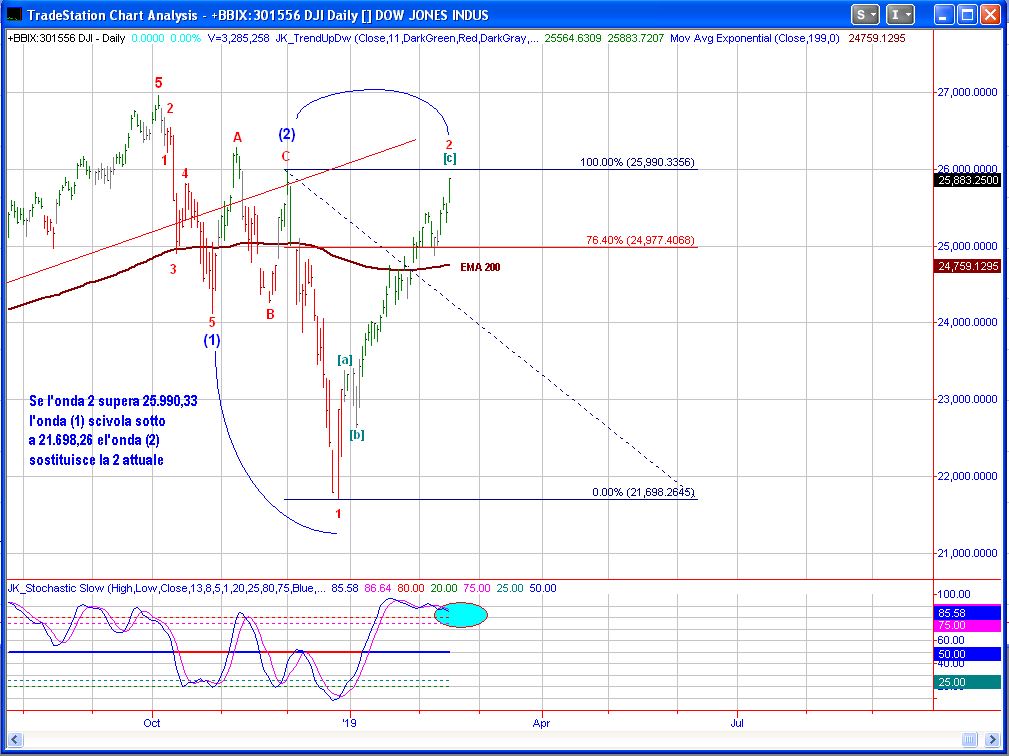Image resolution: width=1009 pixels, height=756 pixels.
Task: Click the "'19" date axis label
Action: tap(349, 723)
